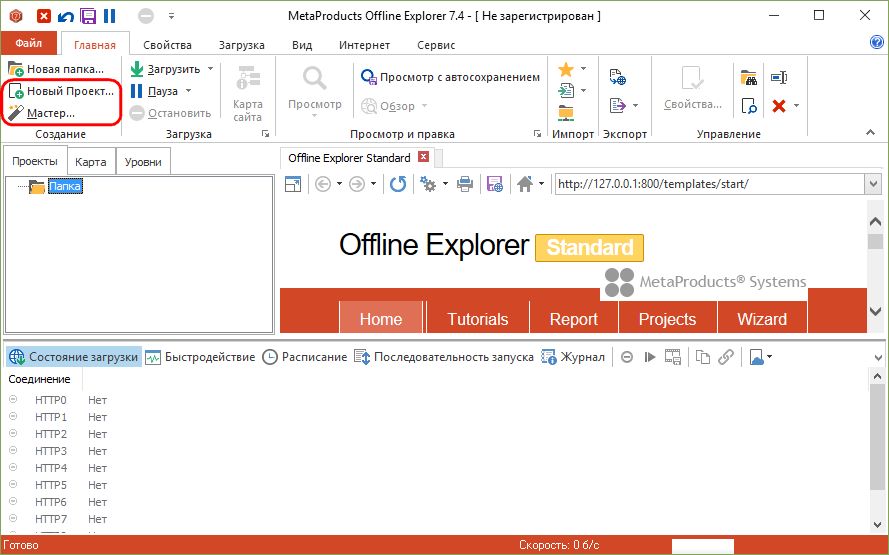The width and height of the screenshot is (889, 555).
Task: Expand the Пауза dropdown arrow
Action: (x=189, y=91)
